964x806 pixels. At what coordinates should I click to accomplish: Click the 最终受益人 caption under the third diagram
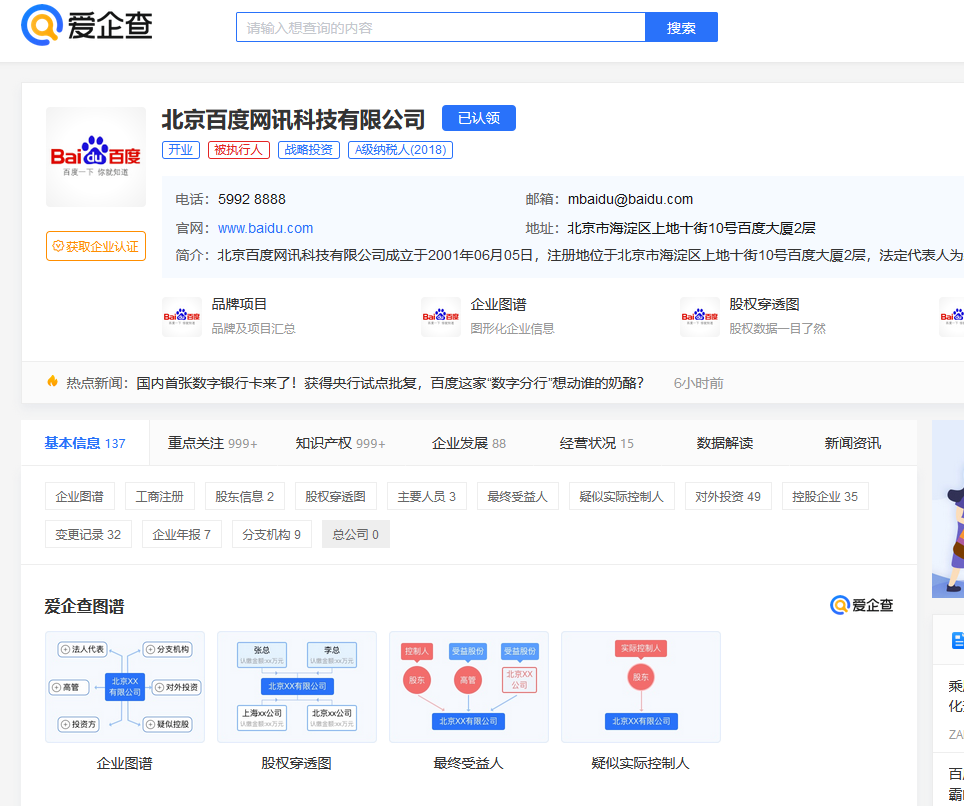(468, 763)
